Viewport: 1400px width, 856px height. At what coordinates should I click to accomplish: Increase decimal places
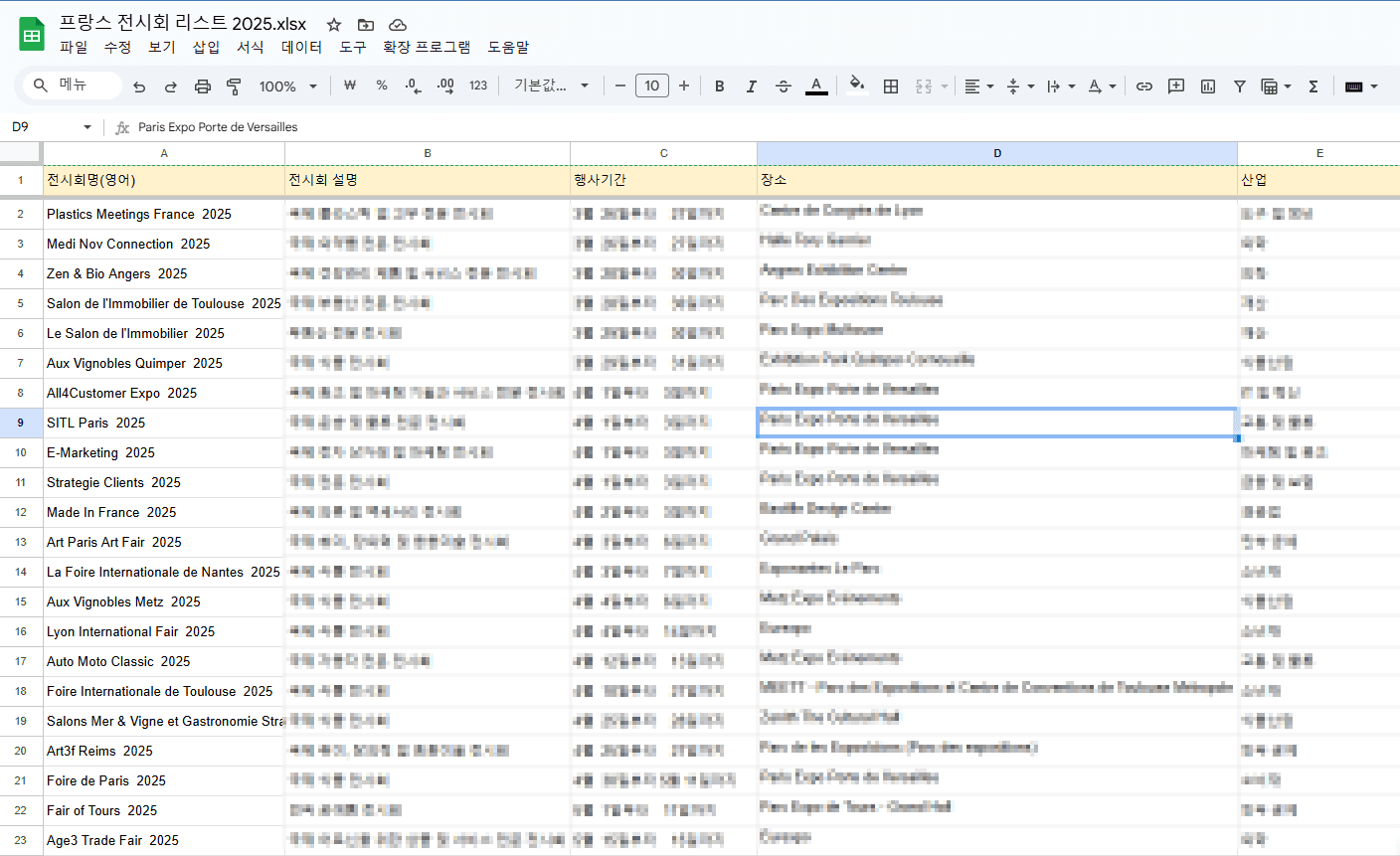tap(445, 86)
